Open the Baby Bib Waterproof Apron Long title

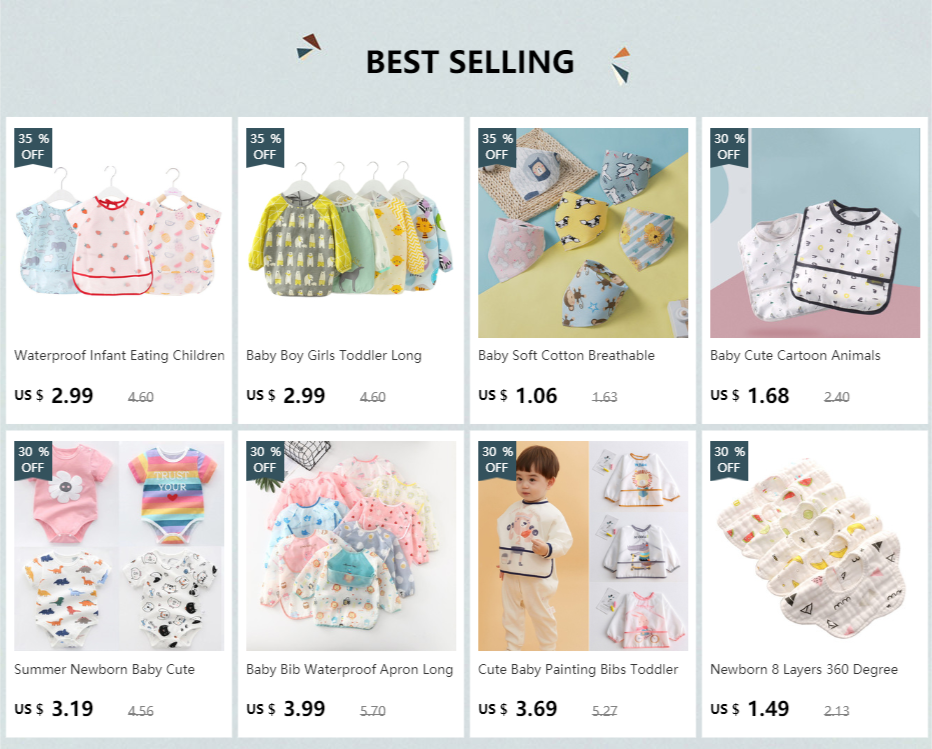[350, 669]
